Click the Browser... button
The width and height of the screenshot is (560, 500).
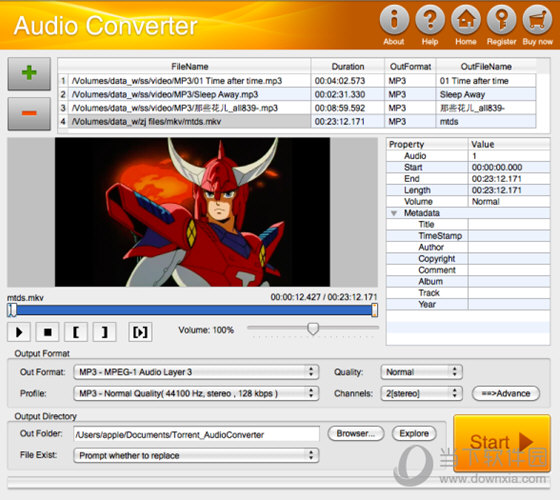click(356, 434)
